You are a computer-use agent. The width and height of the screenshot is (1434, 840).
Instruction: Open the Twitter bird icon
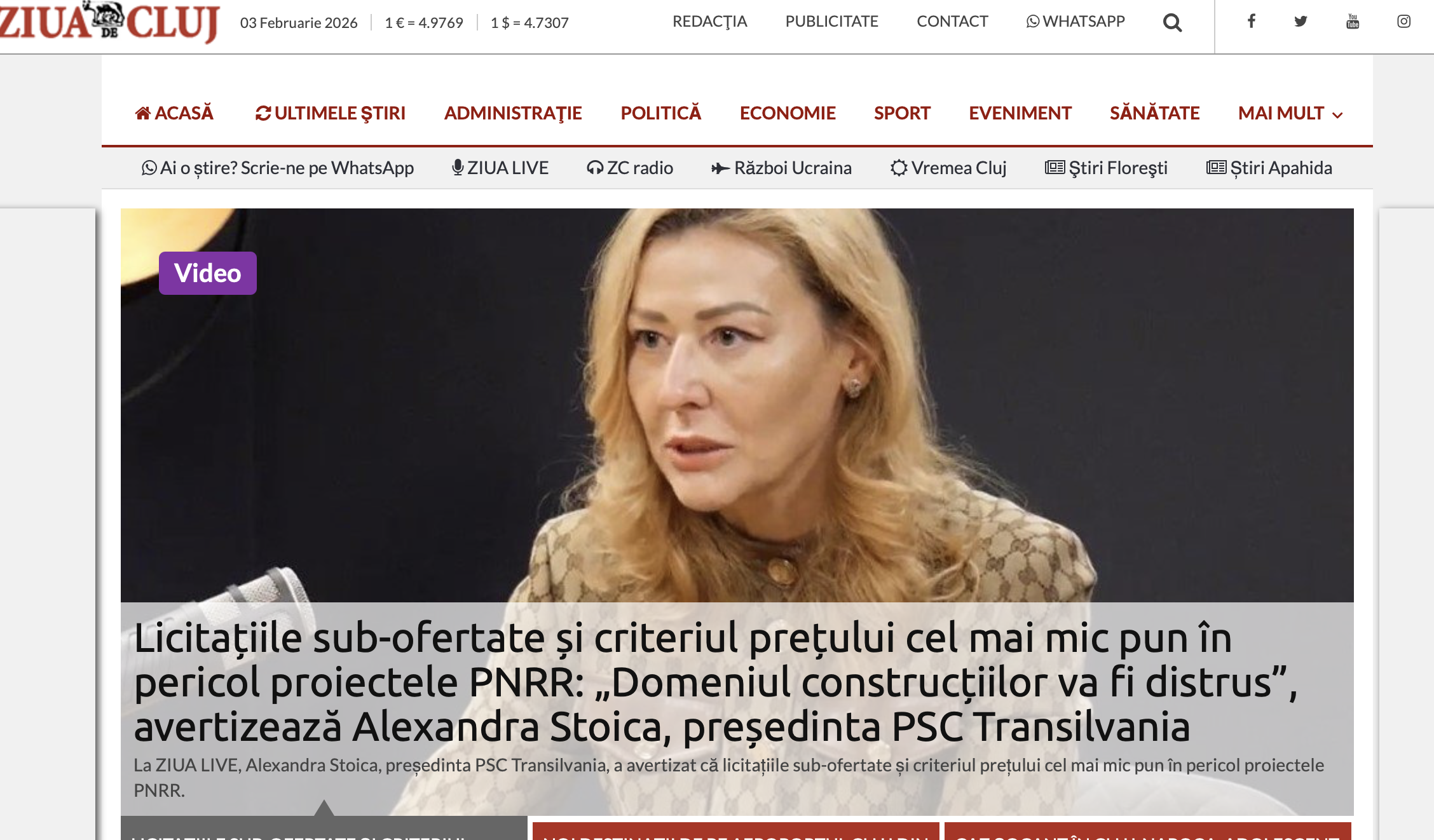tap(1301, 22)
